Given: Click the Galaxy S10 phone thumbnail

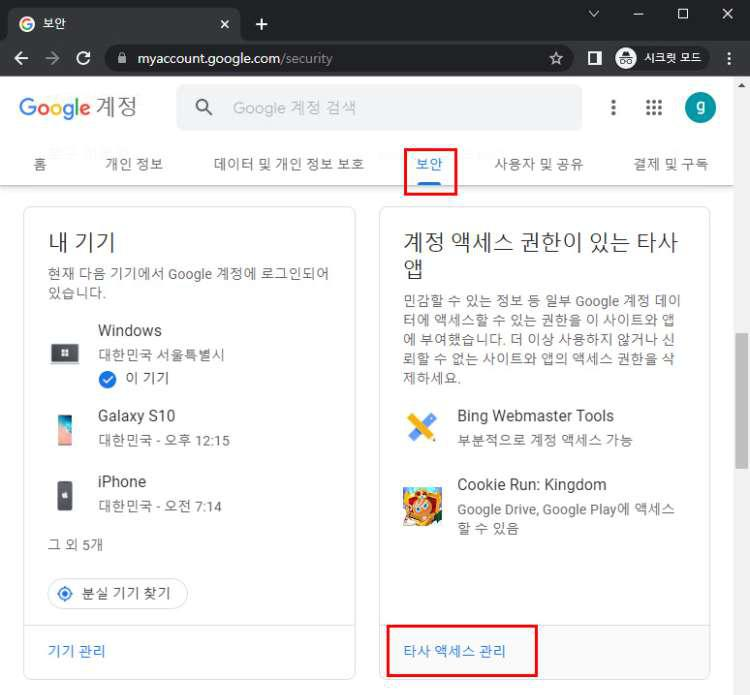Looking at the screenshot, I should [65, 430].
